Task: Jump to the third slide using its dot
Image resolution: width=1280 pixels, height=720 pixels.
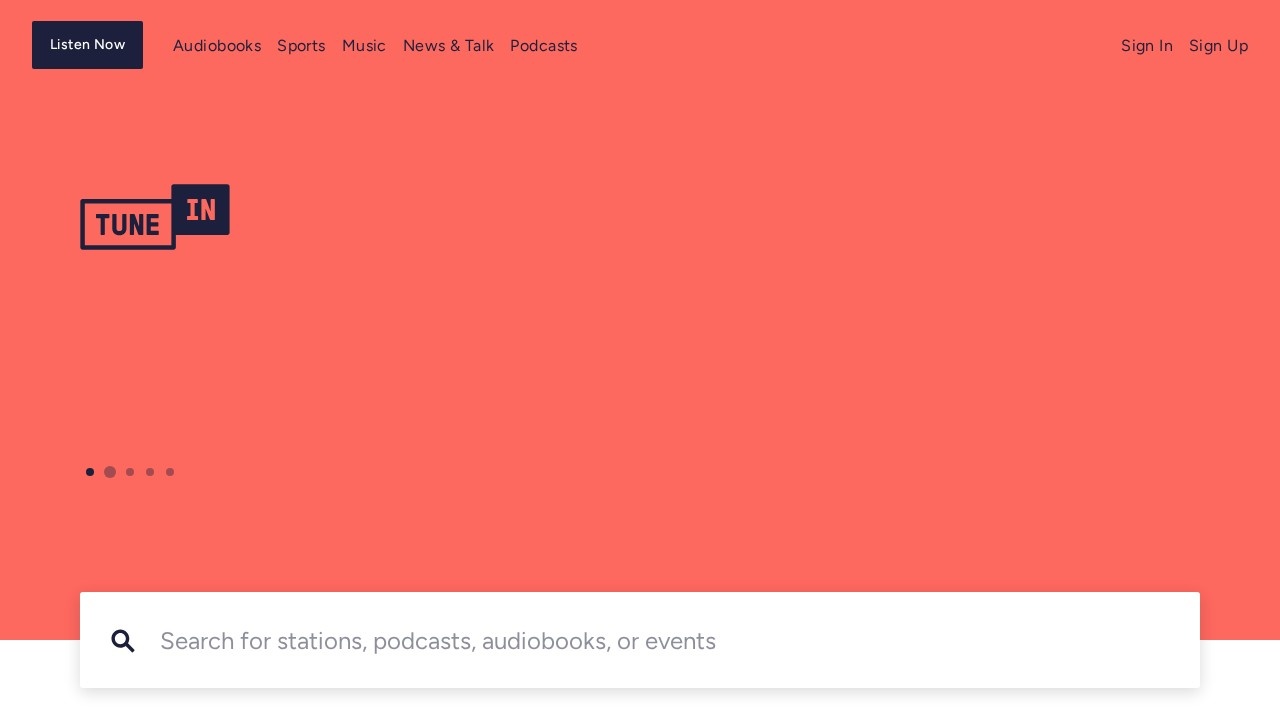Action: [x=130, y=472]
